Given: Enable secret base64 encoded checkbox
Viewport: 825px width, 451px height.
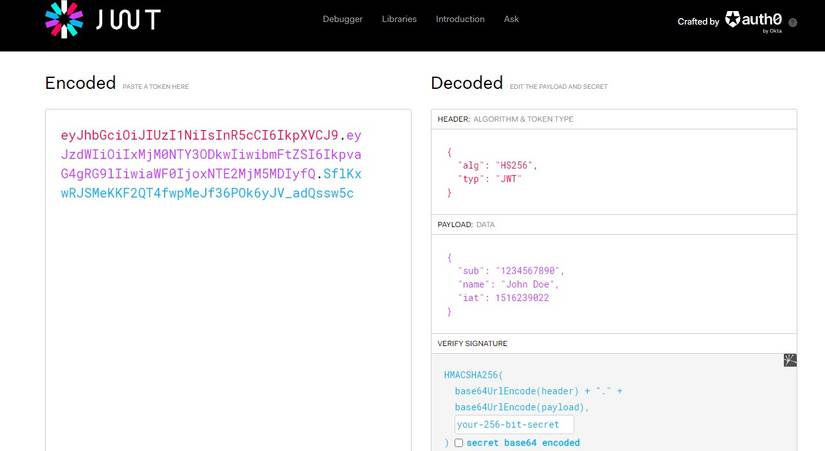Looking at the screenshot, I should tap(459, 443).
